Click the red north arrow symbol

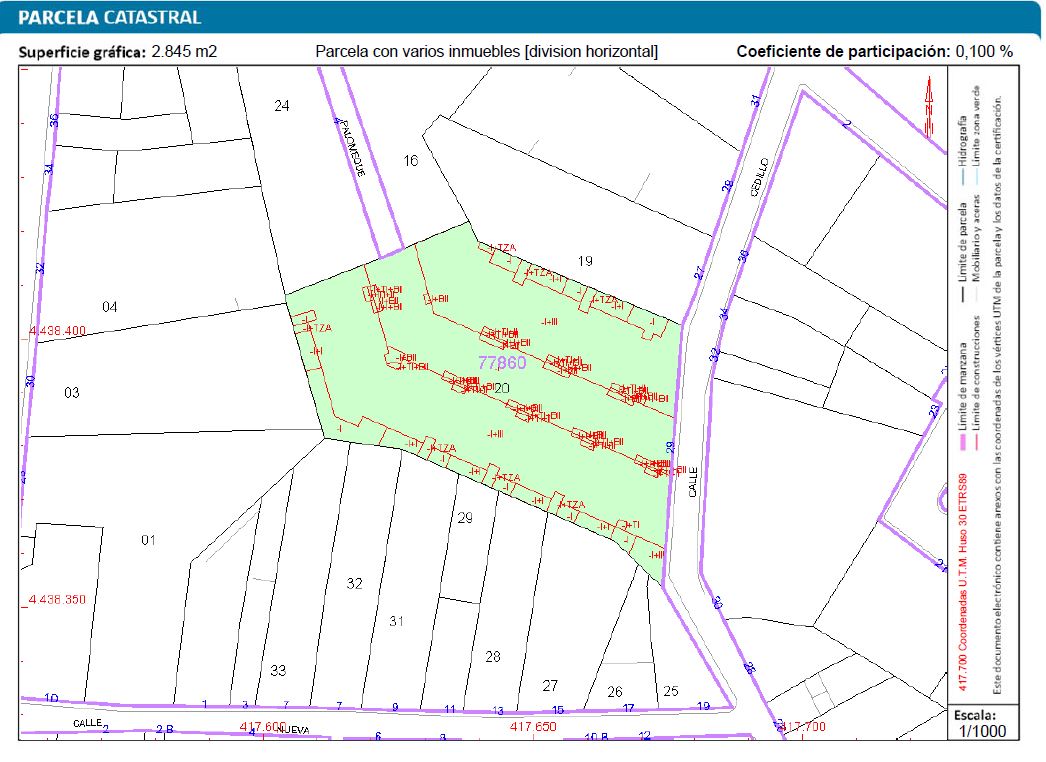[x=929, y=101]
